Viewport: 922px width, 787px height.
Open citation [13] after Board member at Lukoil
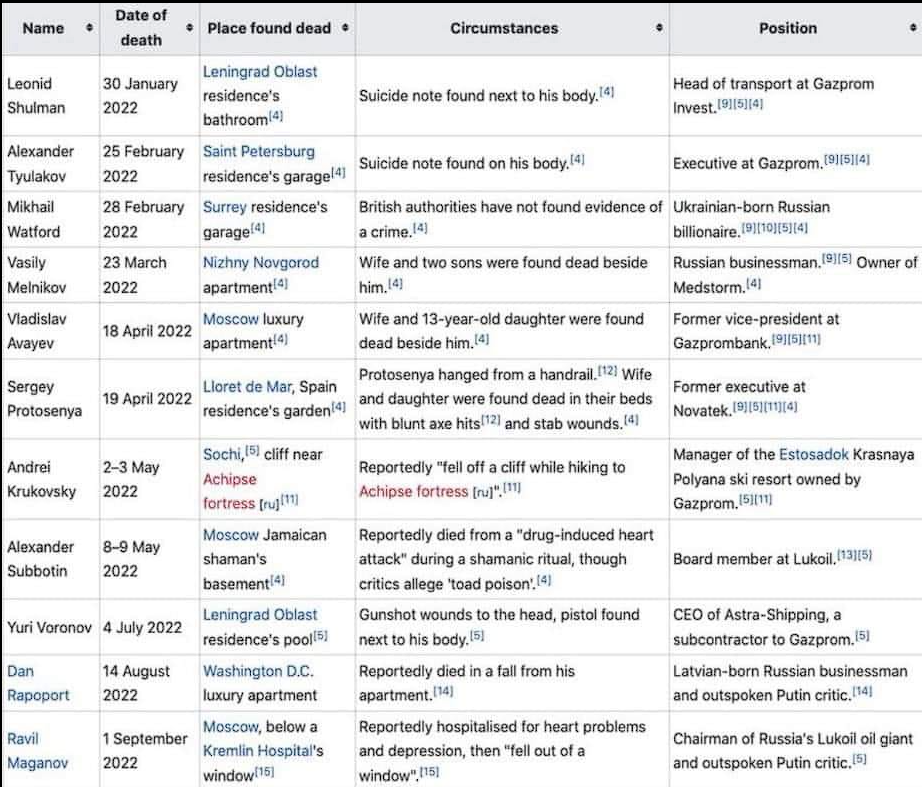(x=847, y=555)
